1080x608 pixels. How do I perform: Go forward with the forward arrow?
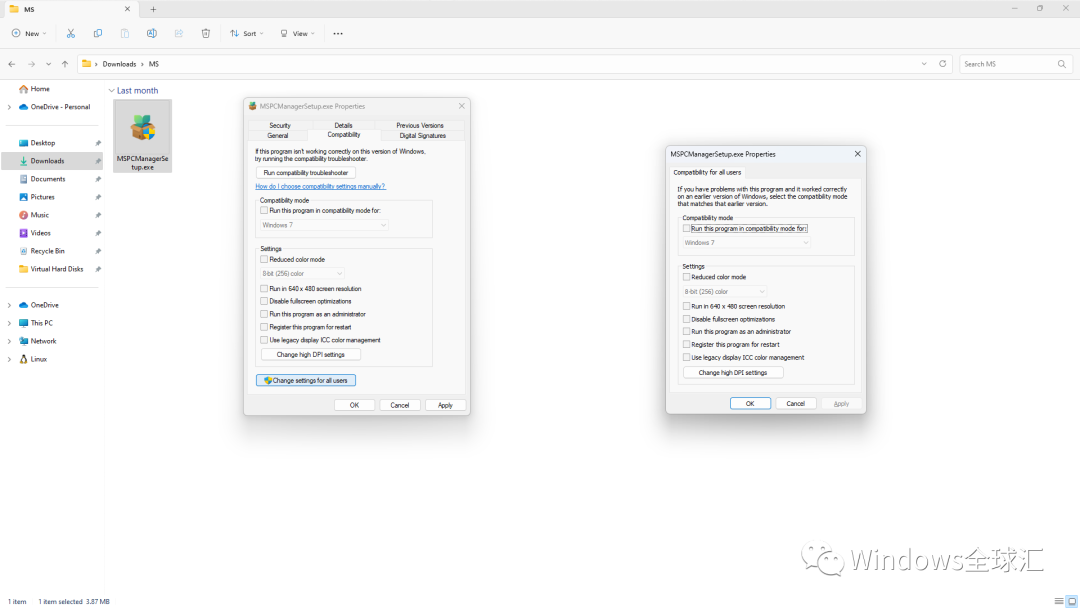coord(31,64)
